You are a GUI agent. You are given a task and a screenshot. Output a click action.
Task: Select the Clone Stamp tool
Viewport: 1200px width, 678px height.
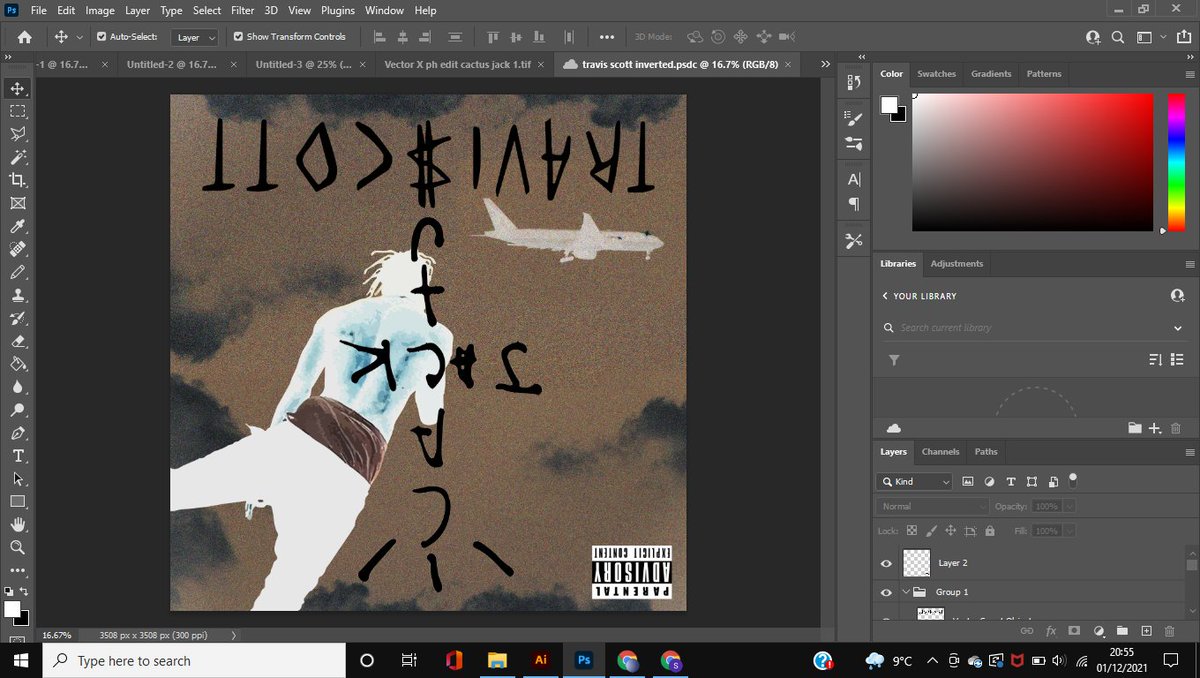point(17,296)
